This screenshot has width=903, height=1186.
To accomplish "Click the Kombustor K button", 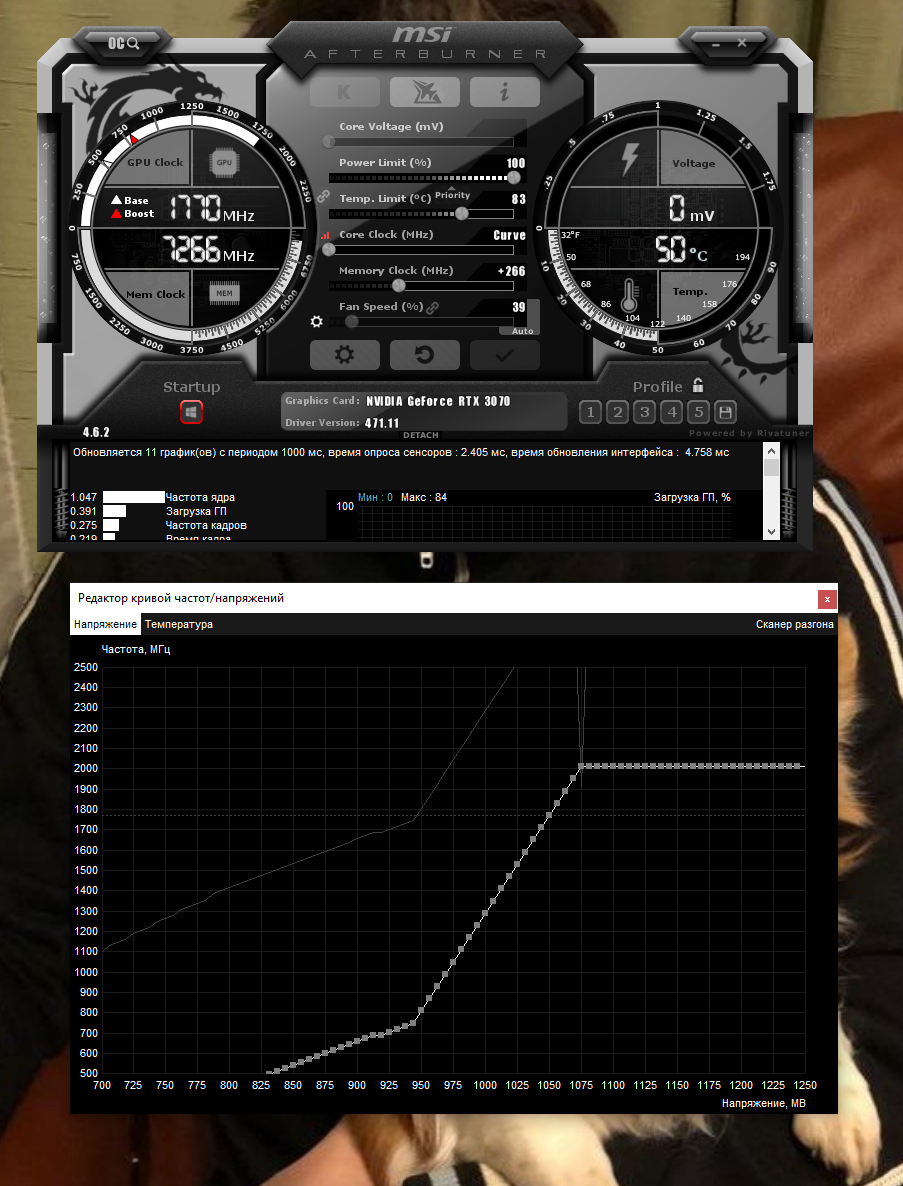I will click(344, 92).
